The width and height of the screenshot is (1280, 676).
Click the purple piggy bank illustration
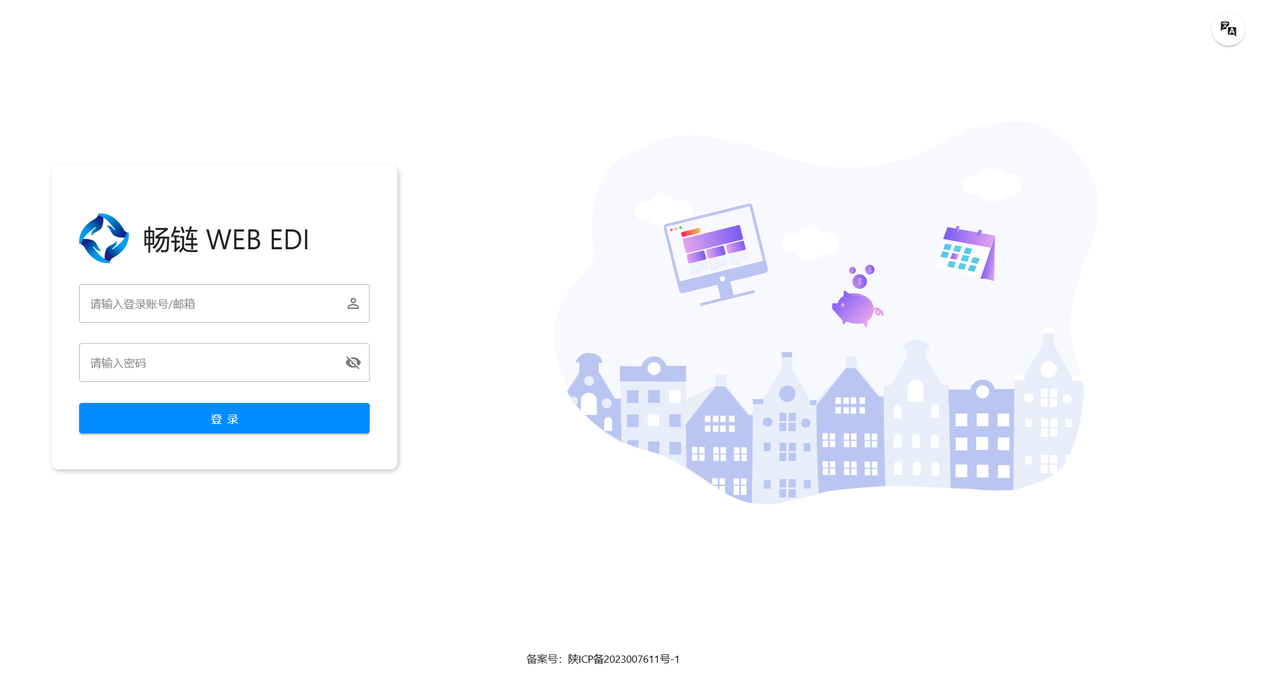tap(856, 308)
